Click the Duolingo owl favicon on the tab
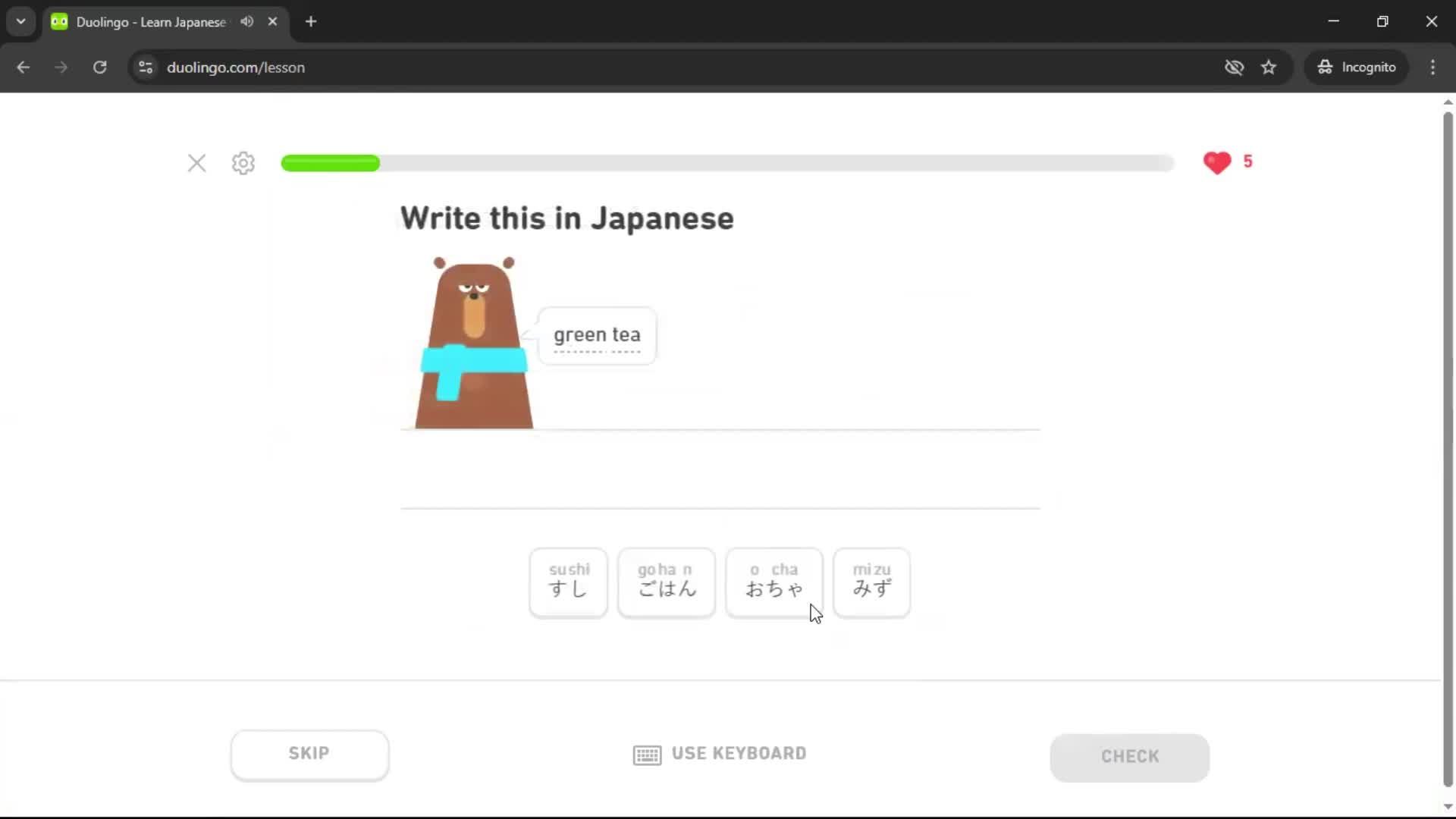The height and width of the screenshot is (819, 1456). click(x=58, y=21)
